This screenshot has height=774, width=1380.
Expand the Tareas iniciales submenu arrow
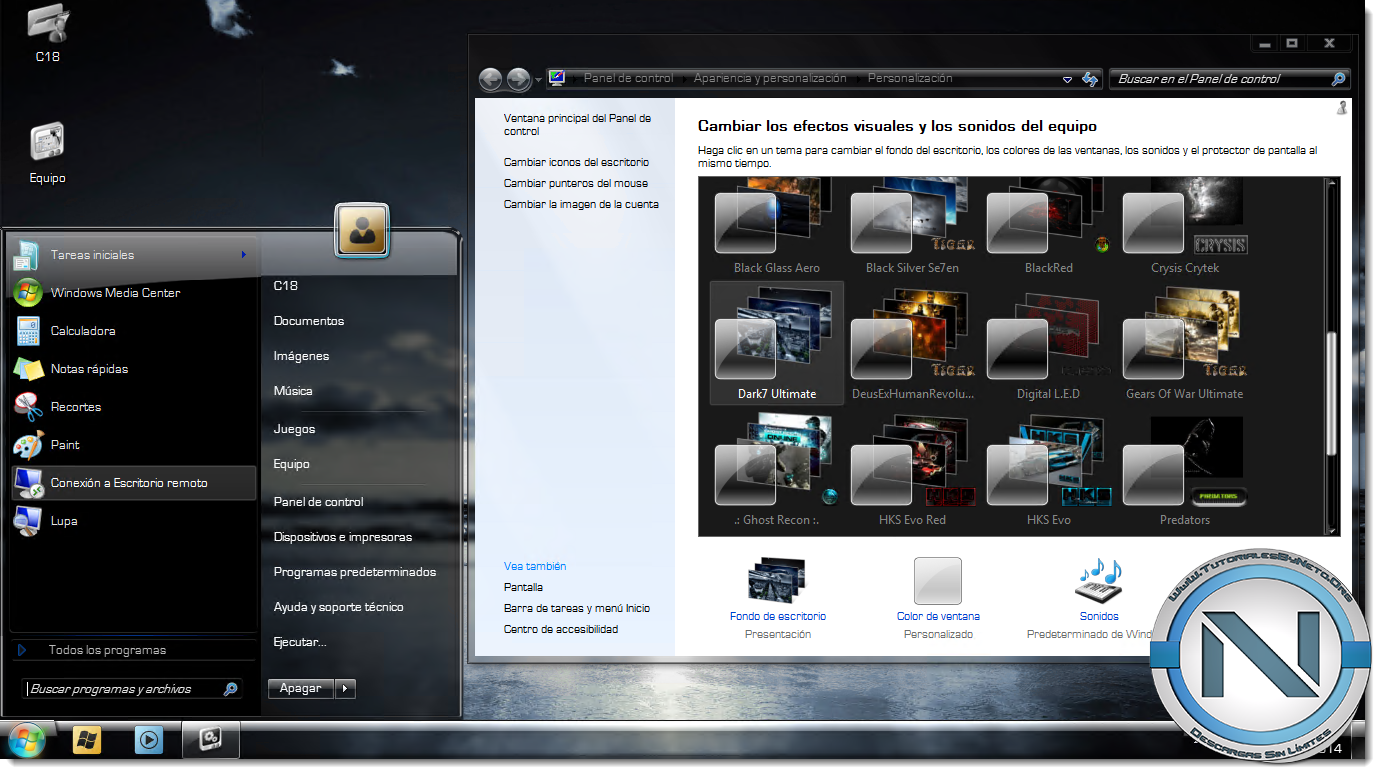pyautogui.click(x=244, y=255)
